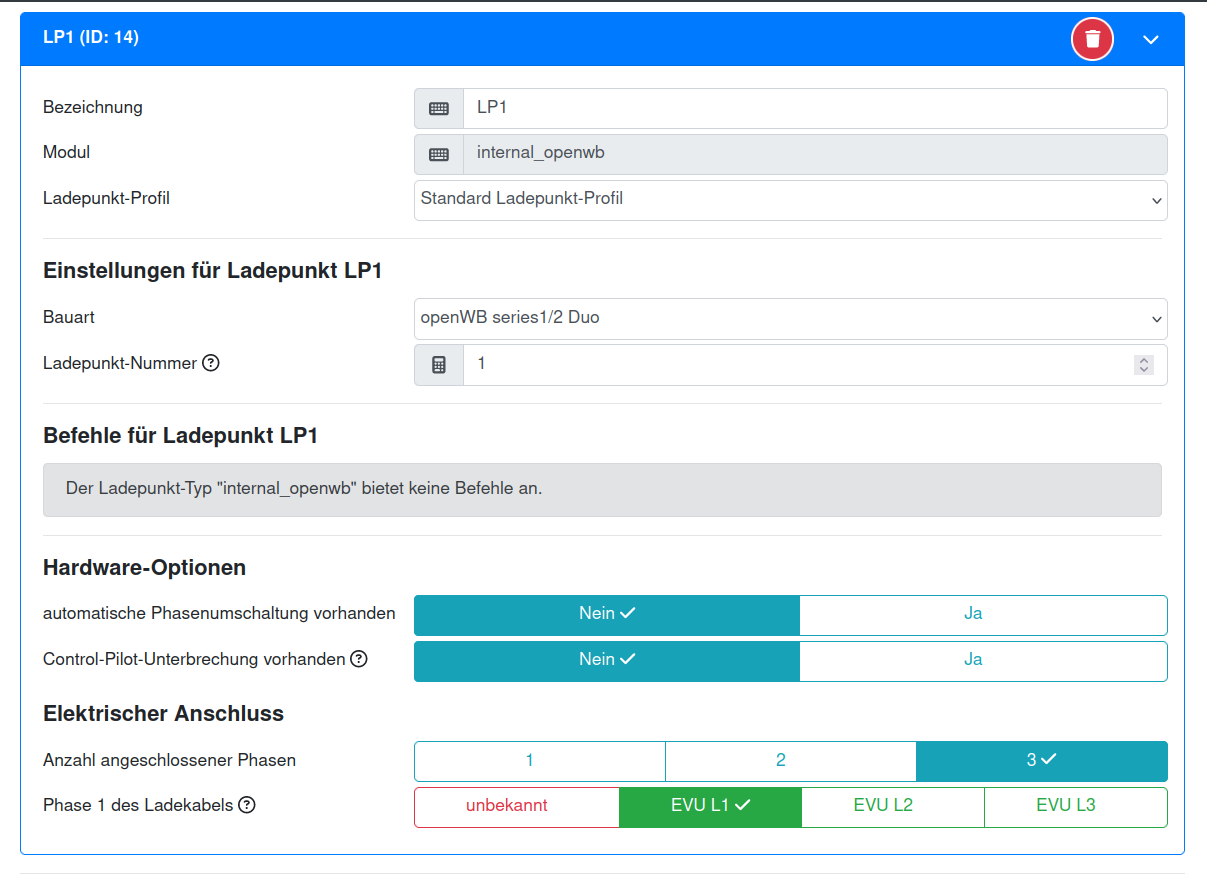This screenshot has height=881, width=1207.
Task: Open help for Phase 1 des Ladekabels
Action: (x=247, y=805)
